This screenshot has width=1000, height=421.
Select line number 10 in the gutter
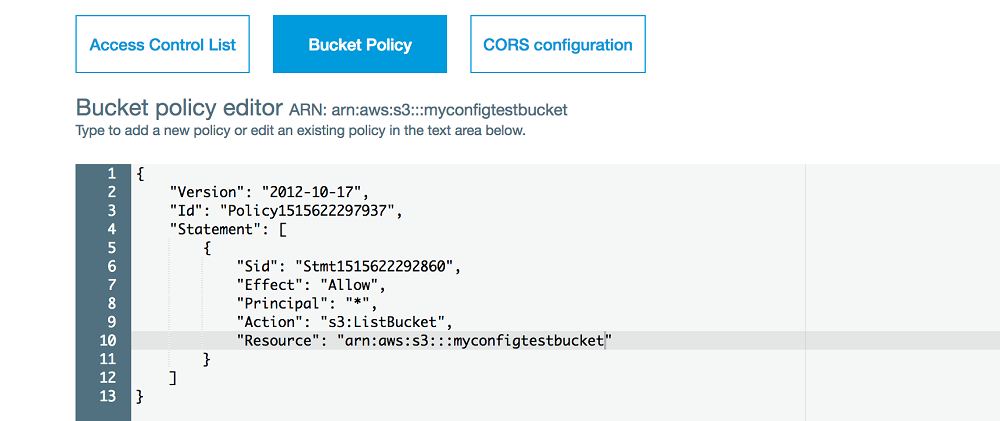tap(109, 341)
